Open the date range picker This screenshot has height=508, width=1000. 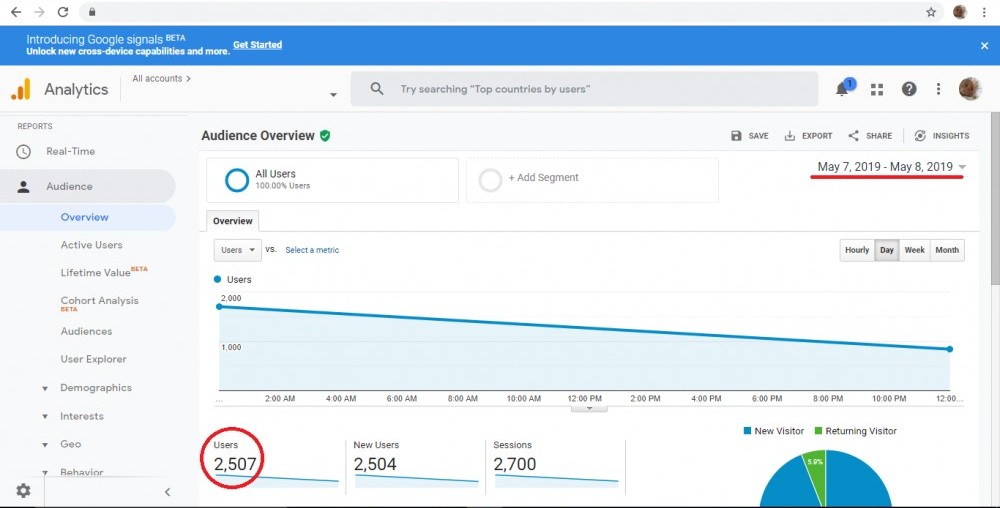(x=892, y=167)
